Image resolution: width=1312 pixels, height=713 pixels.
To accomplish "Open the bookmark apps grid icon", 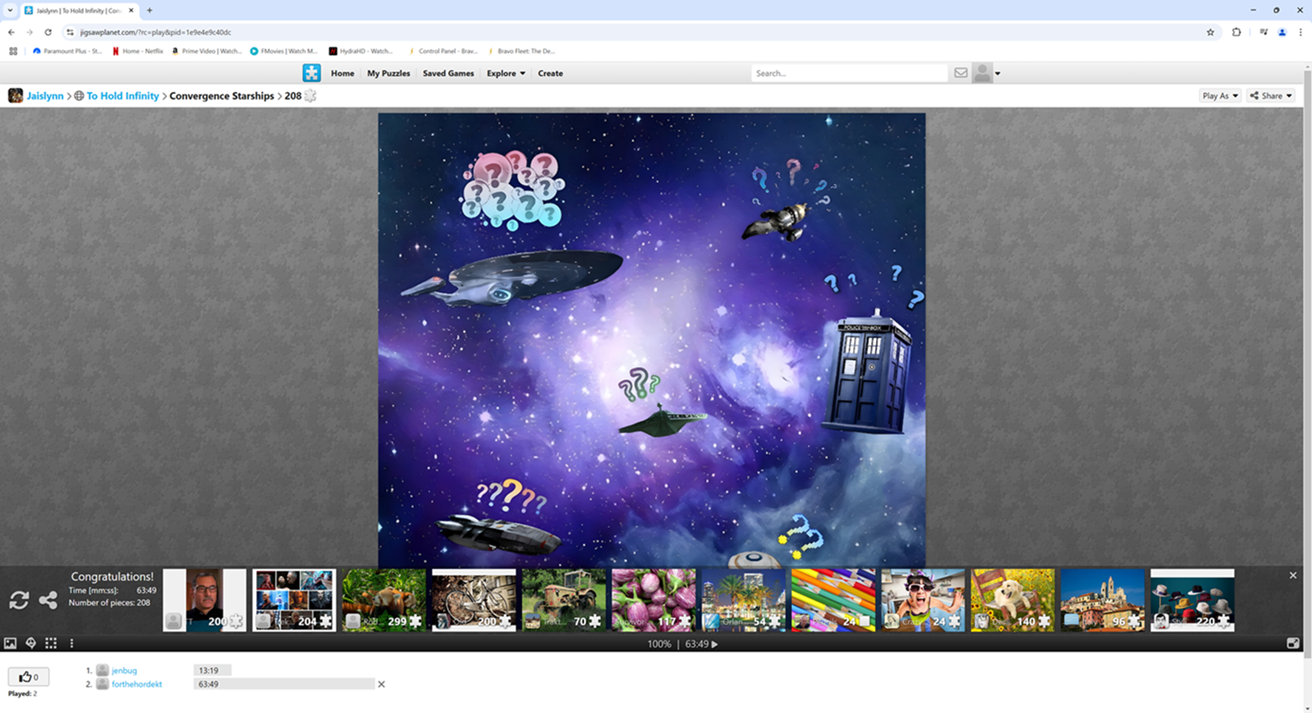I will (x=13, y=51).
